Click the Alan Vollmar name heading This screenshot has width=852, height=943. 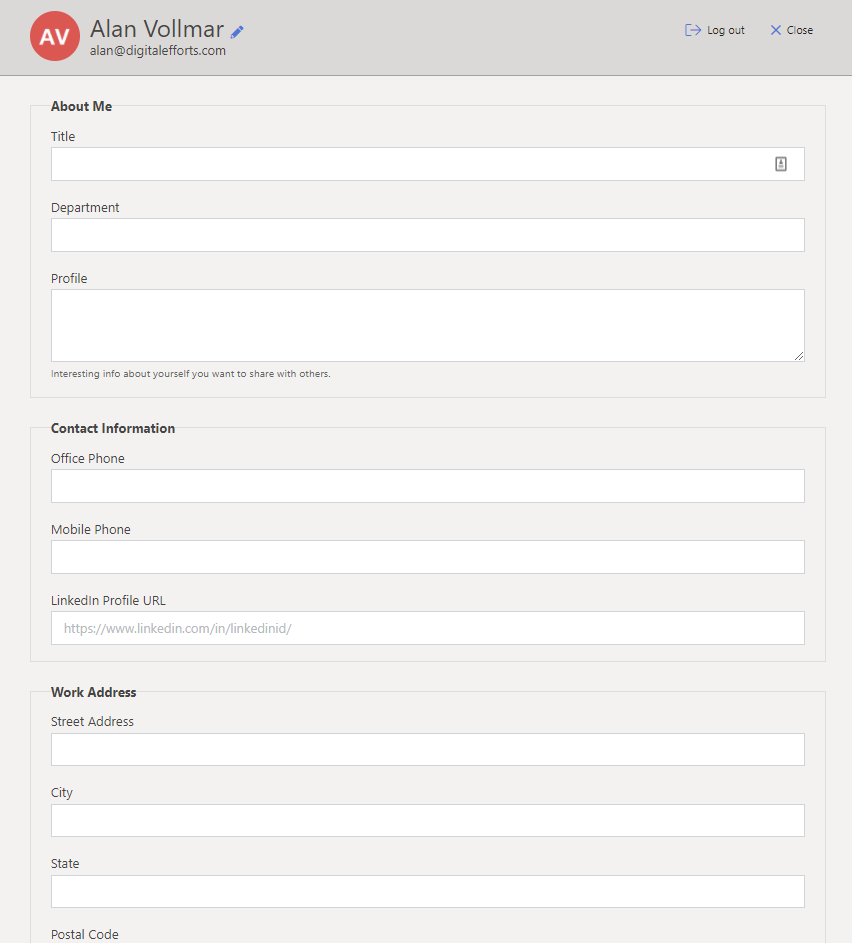(154, 29)
